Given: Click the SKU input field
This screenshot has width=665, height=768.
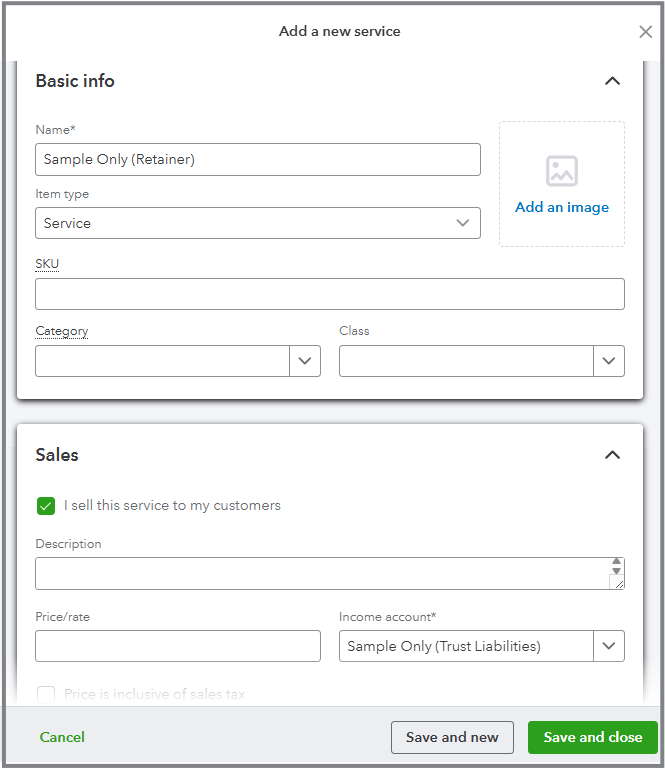Looking at the screenshot, I should (330, 294).
